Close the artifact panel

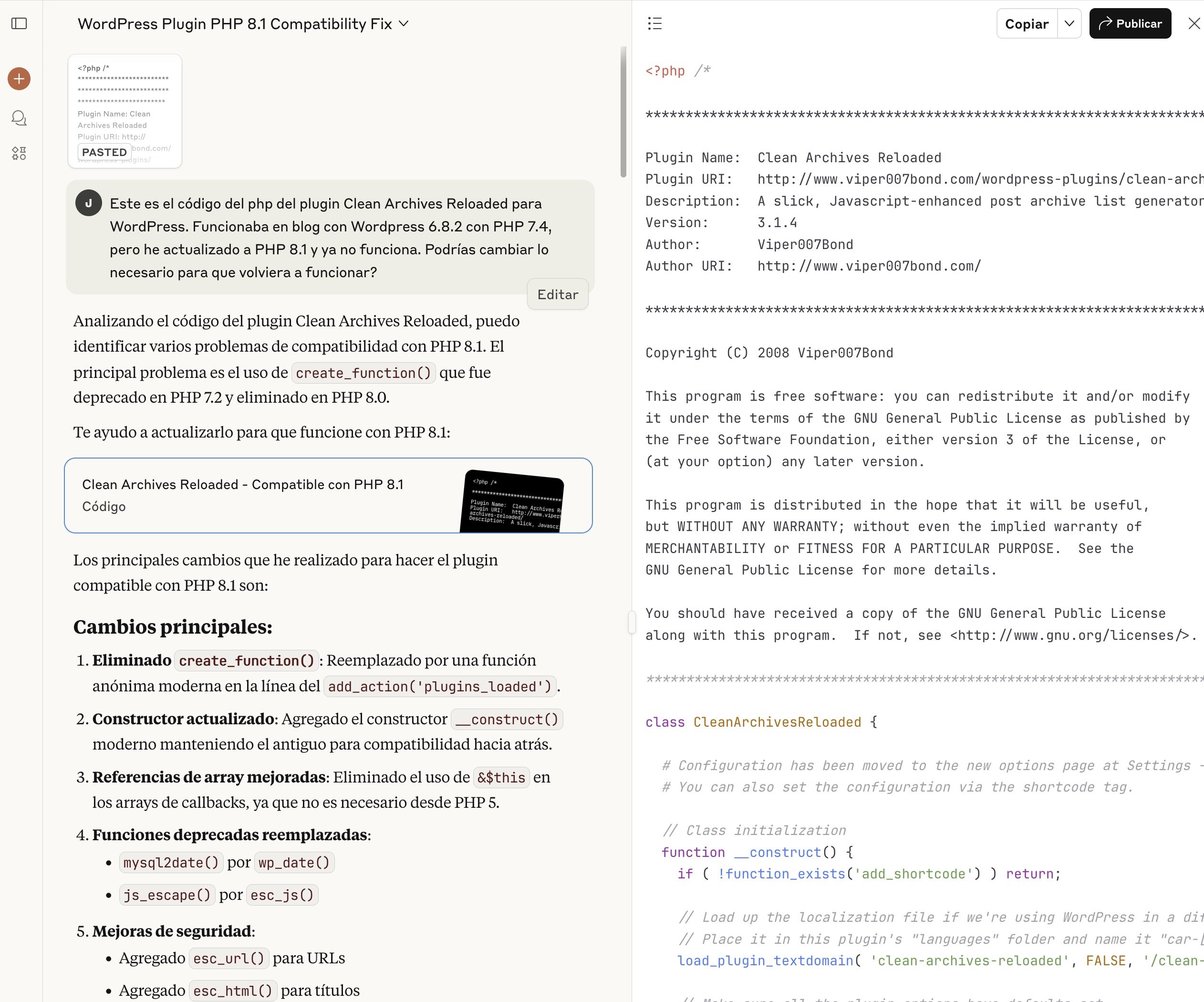pos(1194,23)
